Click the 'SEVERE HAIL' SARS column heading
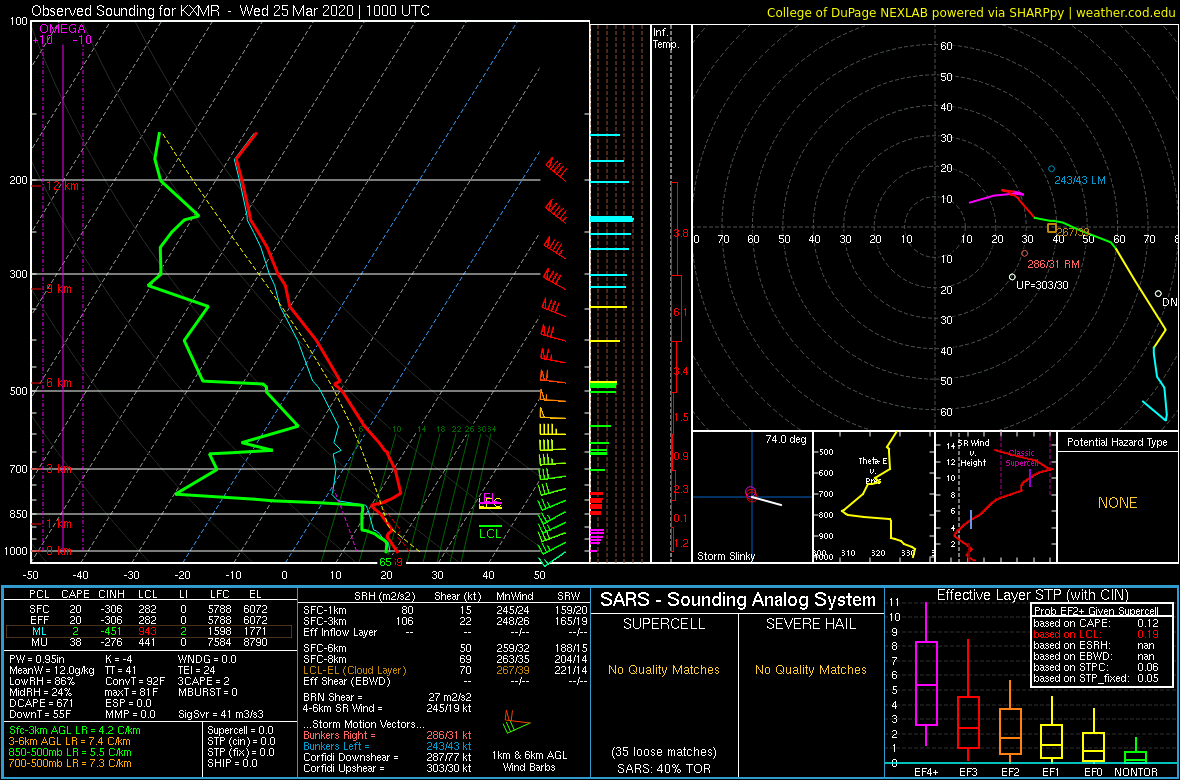The height and width of the screenshot is (780, 1180). [811, 624]
